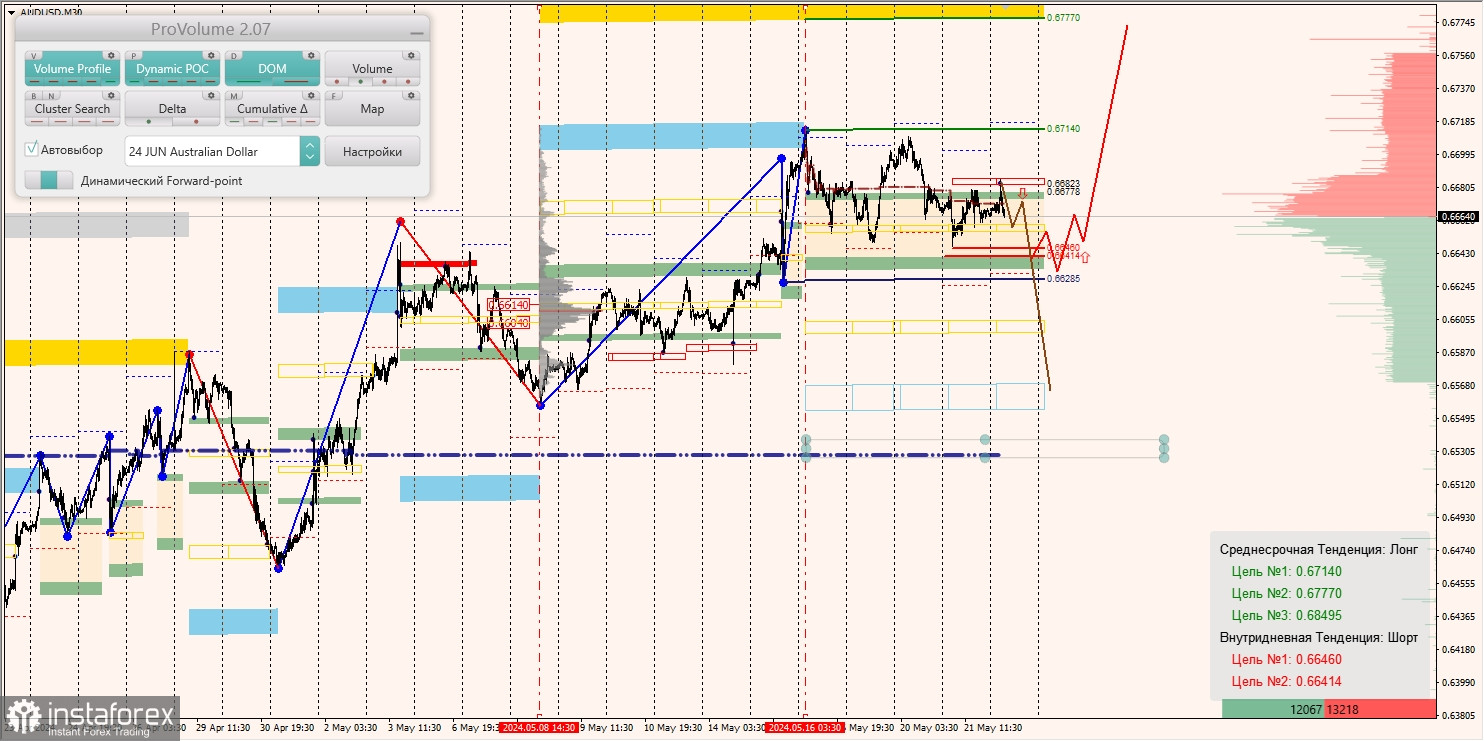
Task: Toggle the Dynamic POC indicator
Action: pos(172,68)
